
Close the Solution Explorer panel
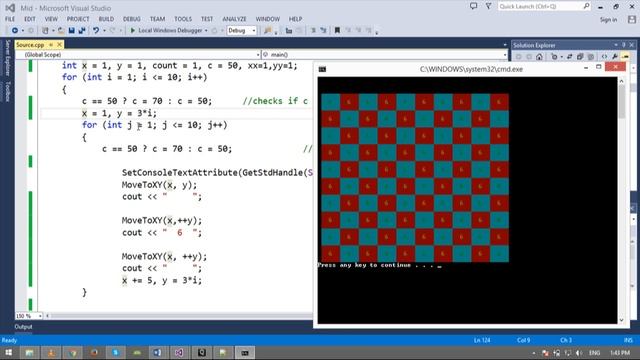pos(632,45)
